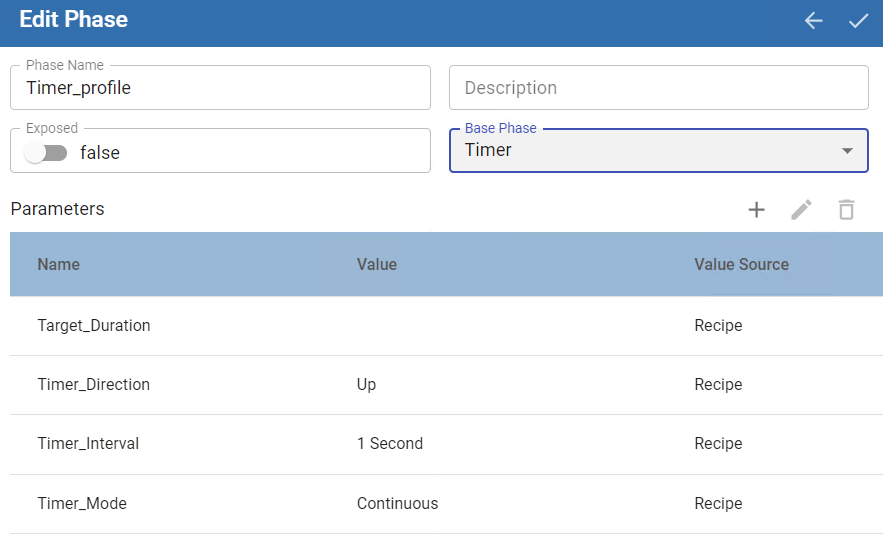Confirm changes with the checkmark icon

tap(858, 21)
